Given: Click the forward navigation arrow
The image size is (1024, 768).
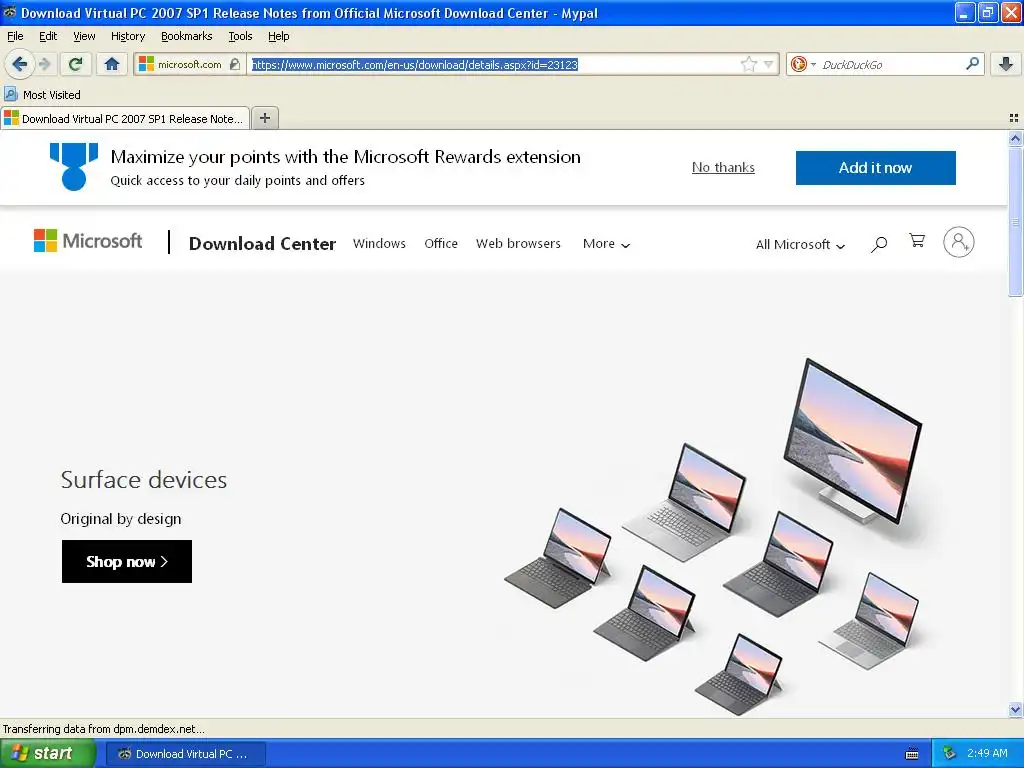Looking at the screenshot, I should (x=44, y=64).
